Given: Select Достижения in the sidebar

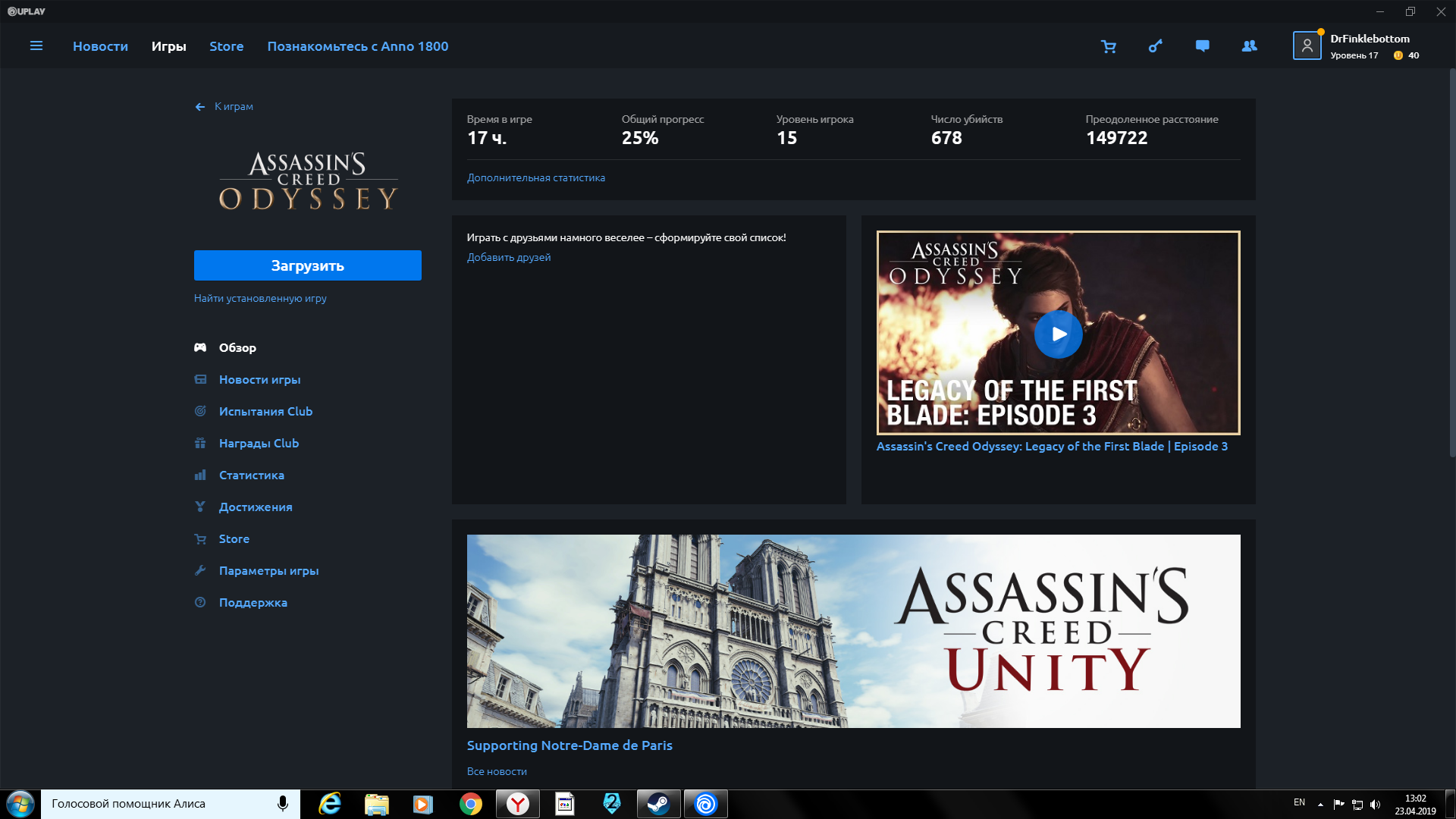Looking at the screenshot, I should click(256, 507).
